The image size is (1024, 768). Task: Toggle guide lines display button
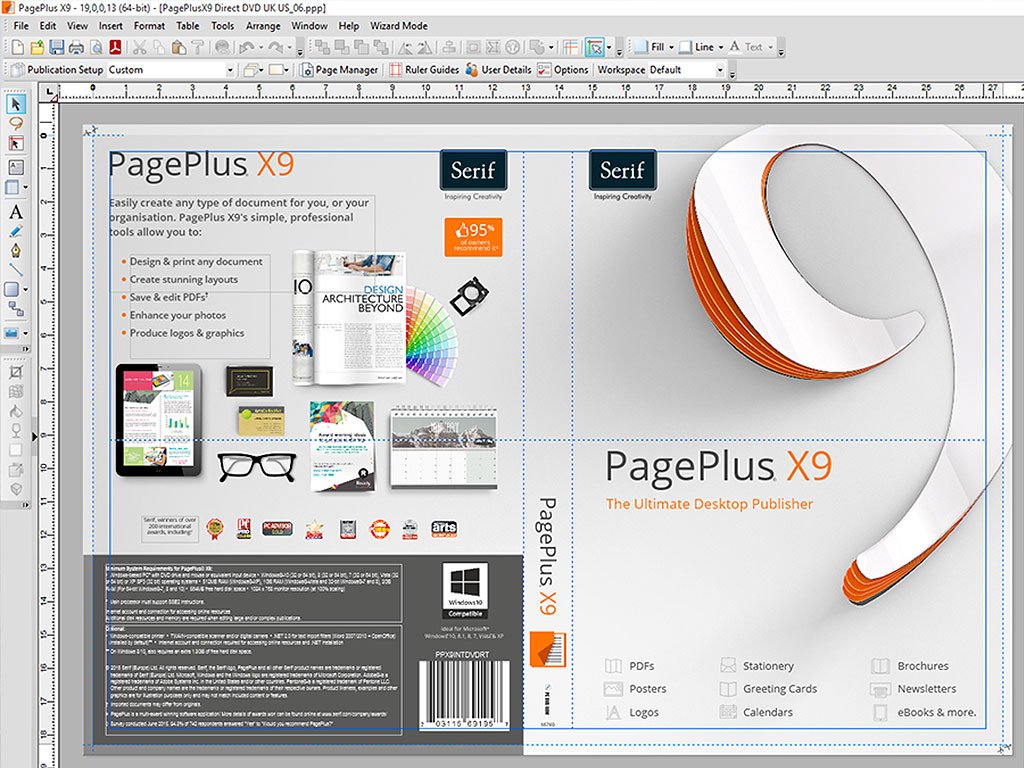coord(571,47)
